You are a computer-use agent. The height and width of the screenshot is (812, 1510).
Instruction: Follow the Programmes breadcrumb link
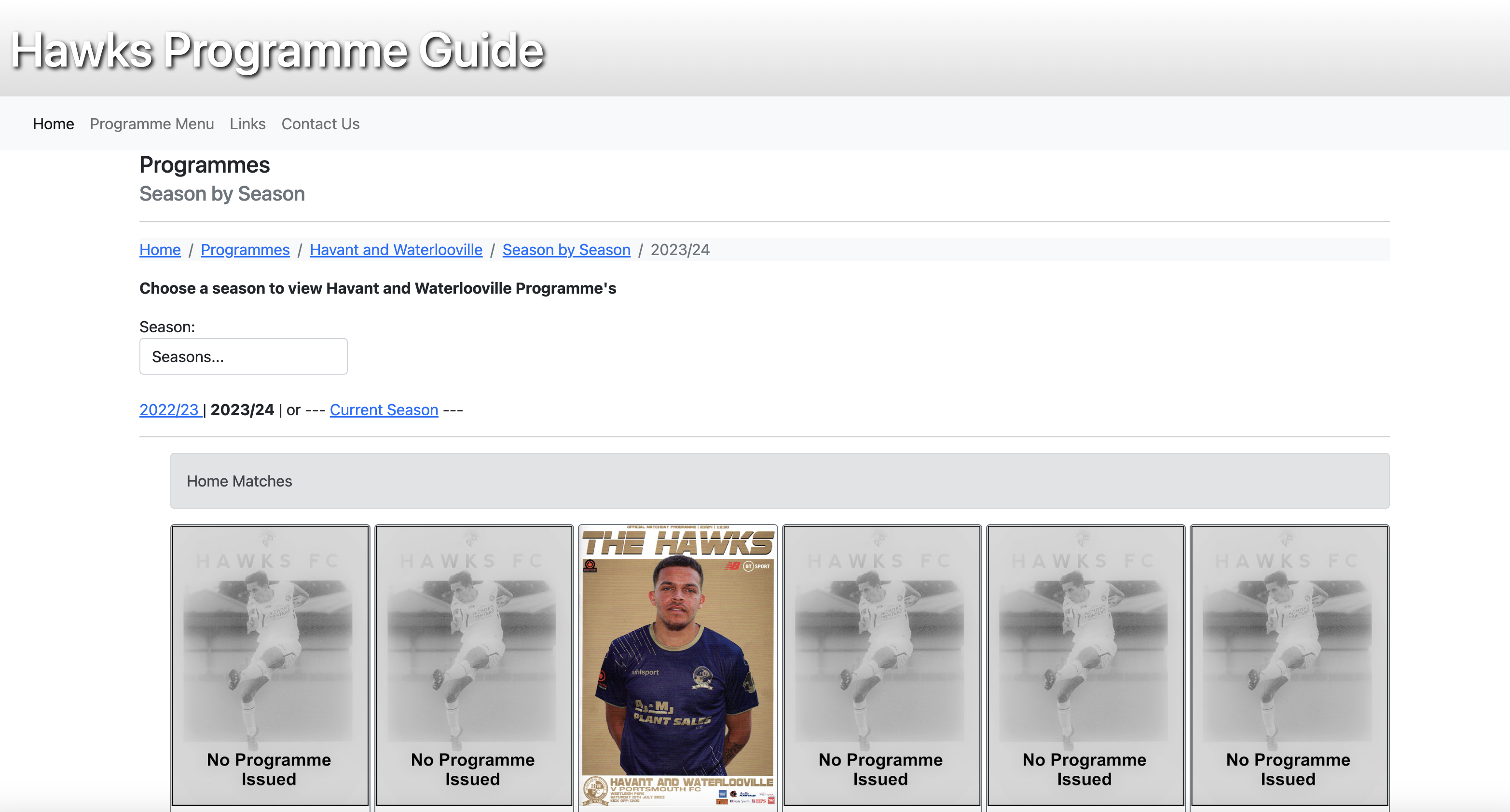[245, 250]
